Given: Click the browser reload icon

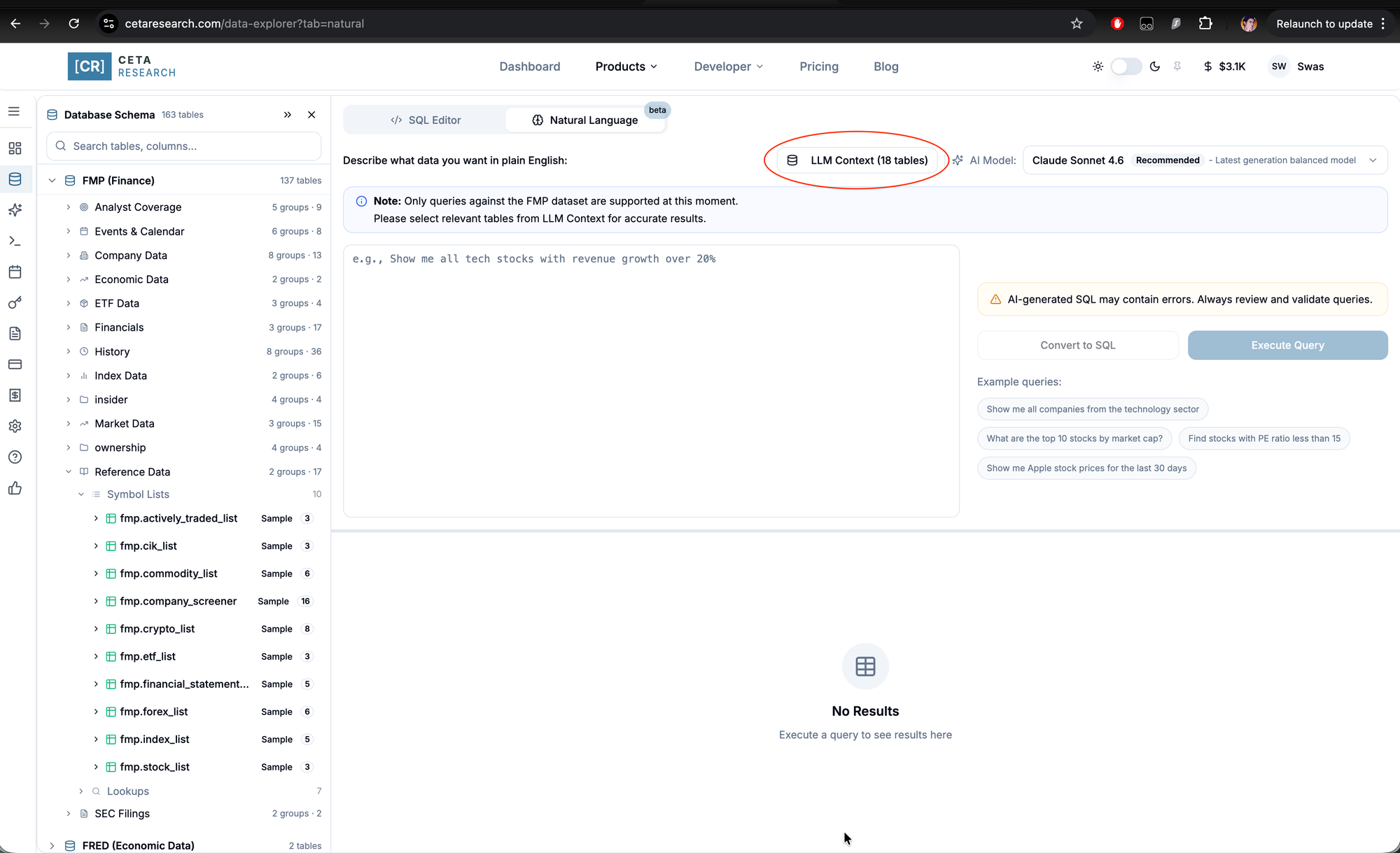Looking at the screenshot, I should point(73,24).
